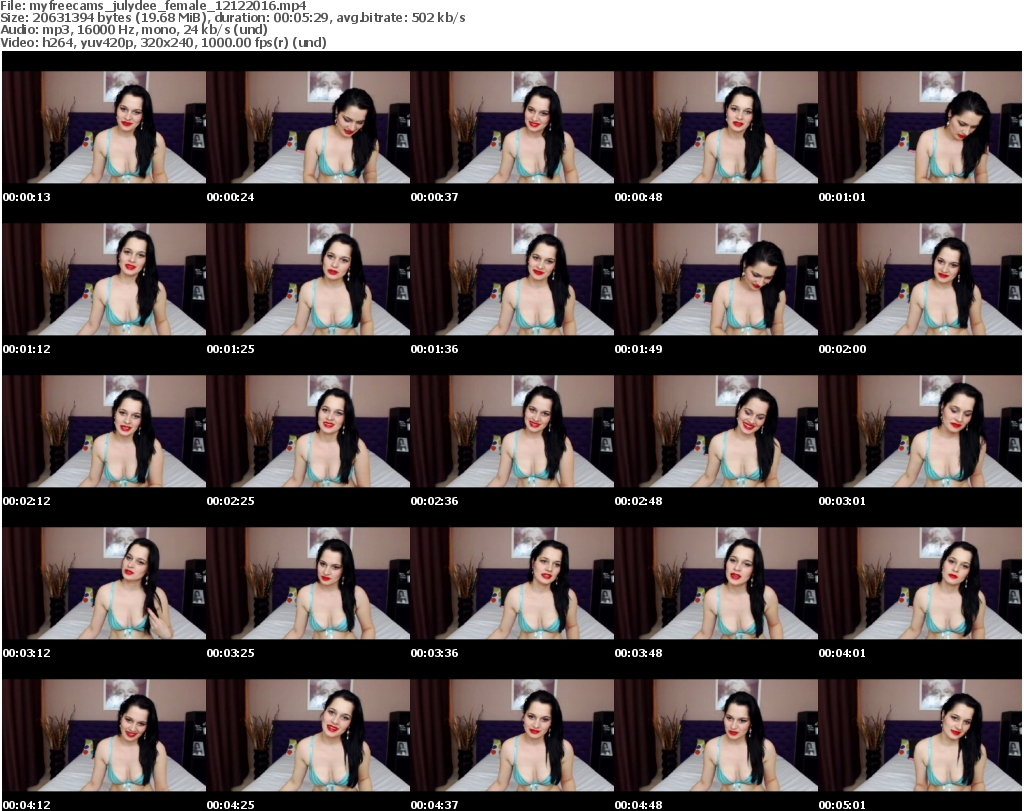Click the timestamp text 00:01:49
The width and height of the screenshot is (1024, 811).
click(x=638, y=349)
